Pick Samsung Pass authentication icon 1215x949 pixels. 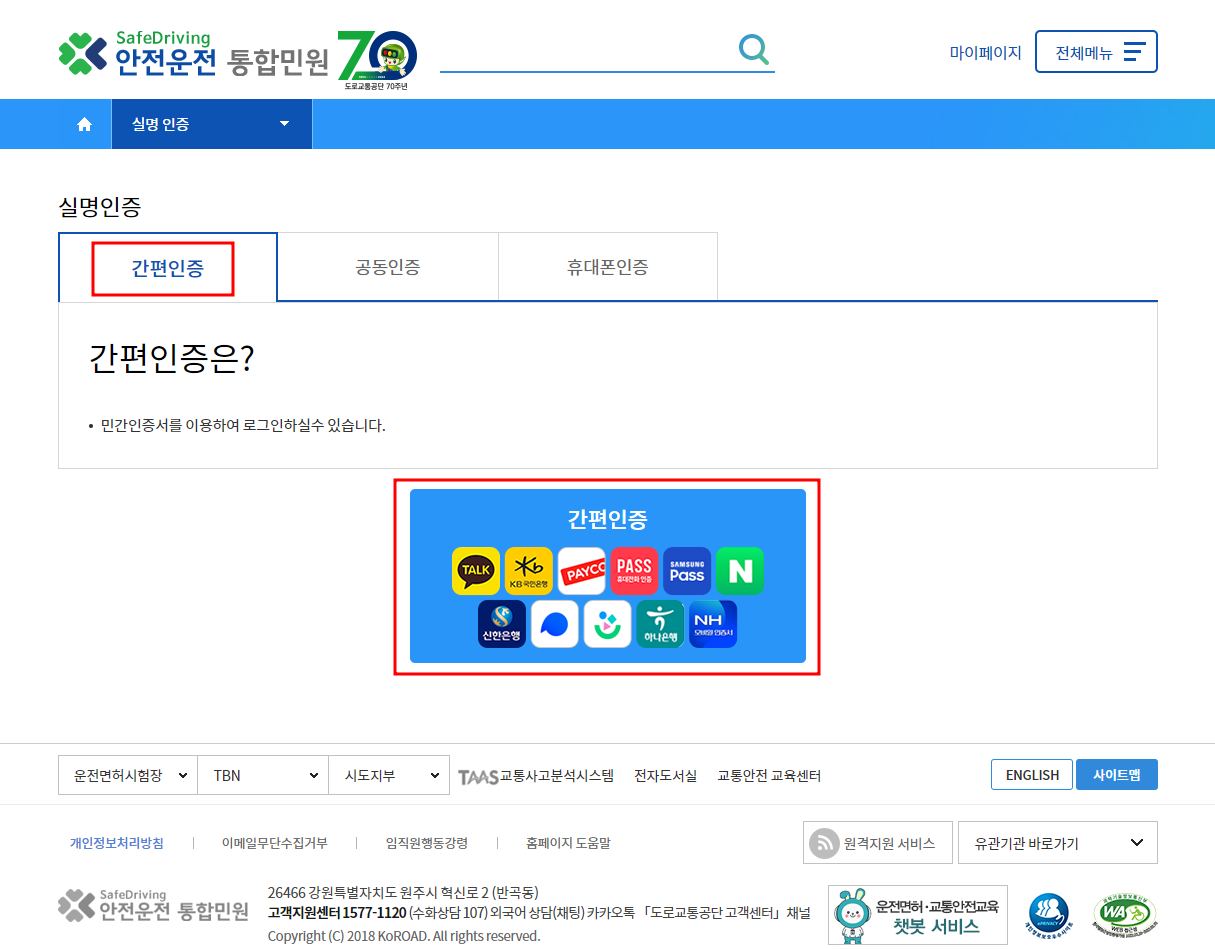click(687, 570)
